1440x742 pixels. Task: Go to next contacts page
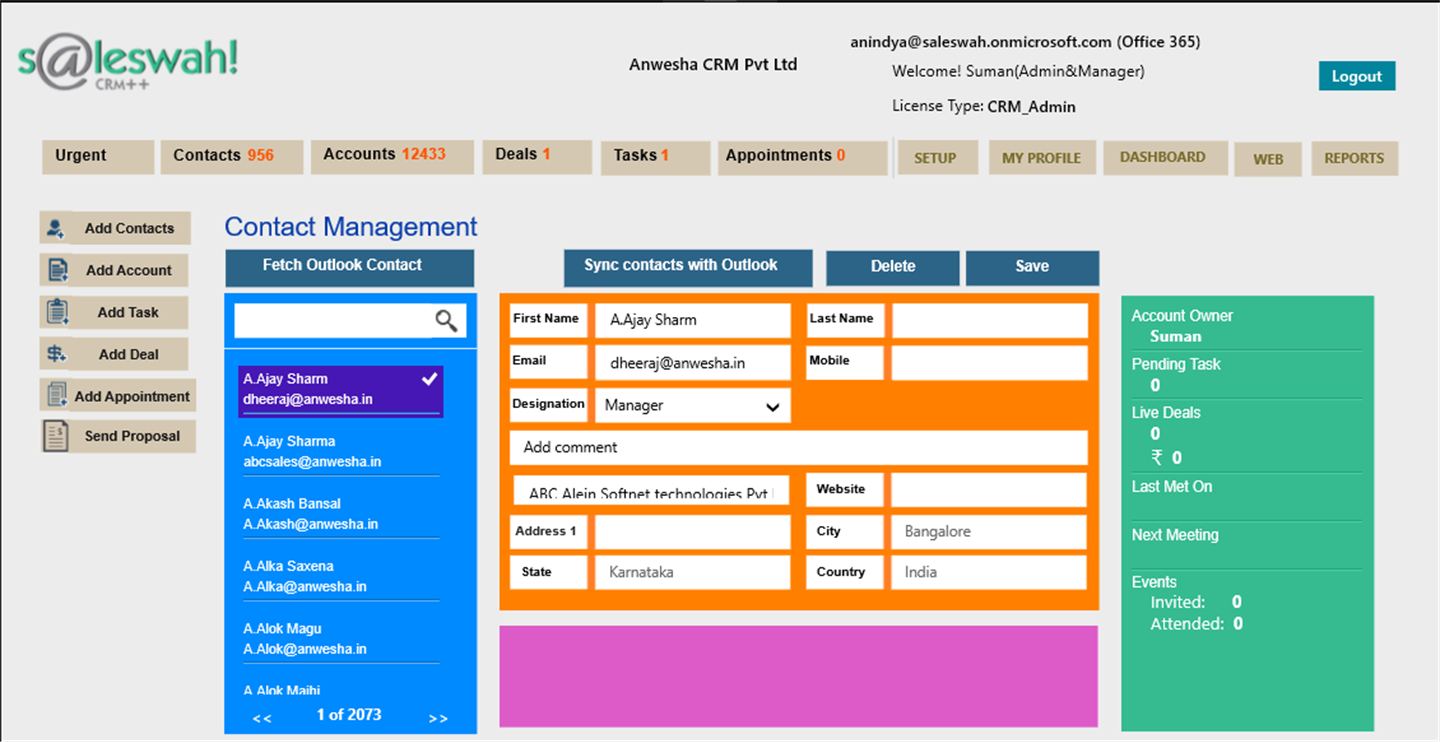(438, 718)
